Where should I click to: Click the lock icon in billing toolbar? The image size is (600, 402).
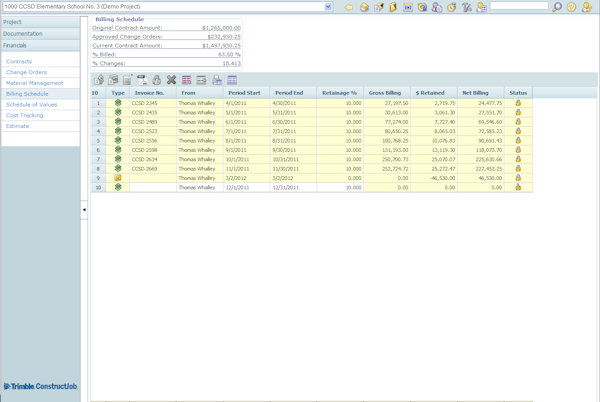point(156,80)
